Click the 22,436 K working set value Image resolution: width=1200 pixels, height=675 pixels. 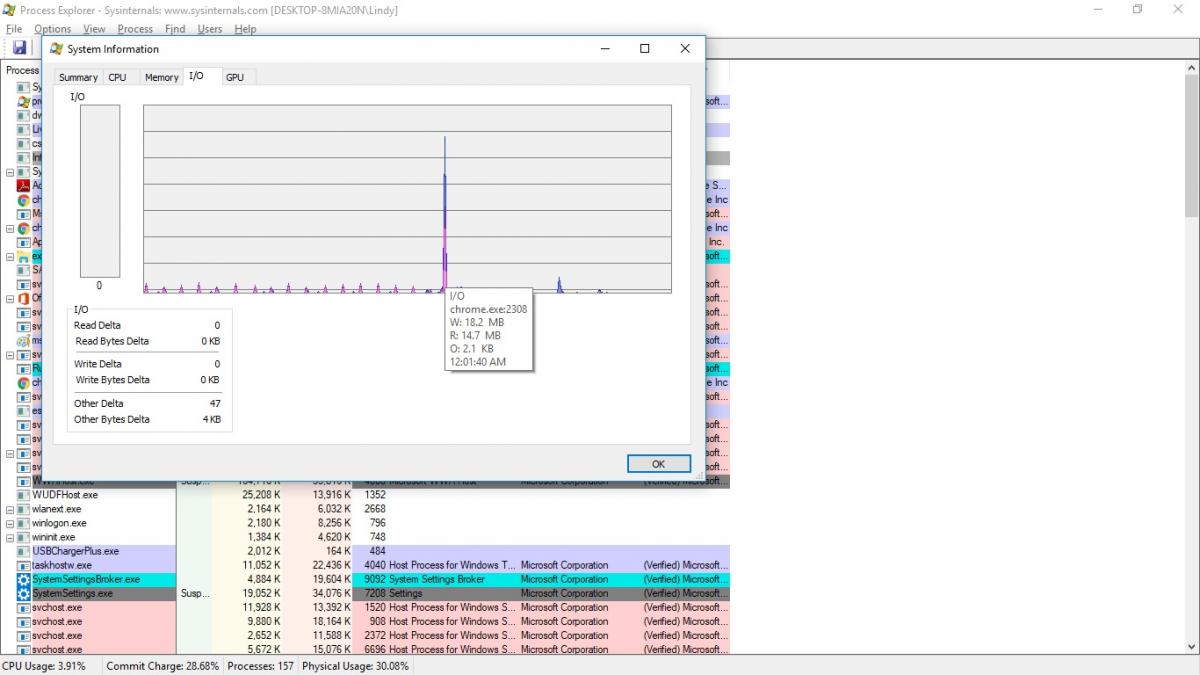click(x=331, y=565)
